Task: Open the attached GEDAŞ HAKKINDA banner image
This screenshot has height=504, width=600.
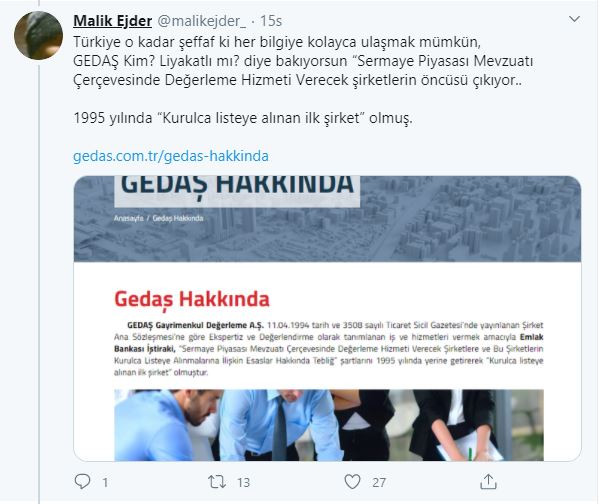Action: click(327, 219)
